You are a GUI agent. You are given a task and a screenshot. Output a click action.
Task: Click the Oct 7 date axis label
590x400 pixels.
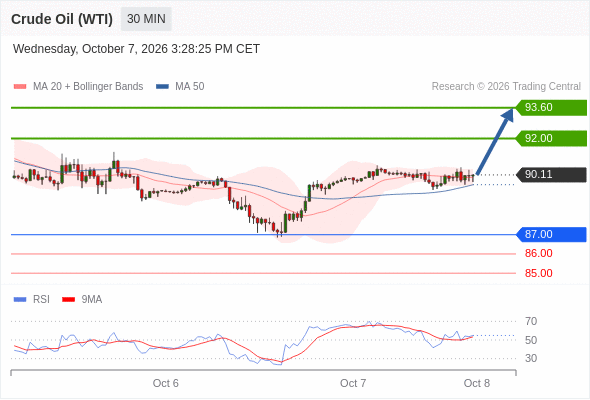click(353, 383)
